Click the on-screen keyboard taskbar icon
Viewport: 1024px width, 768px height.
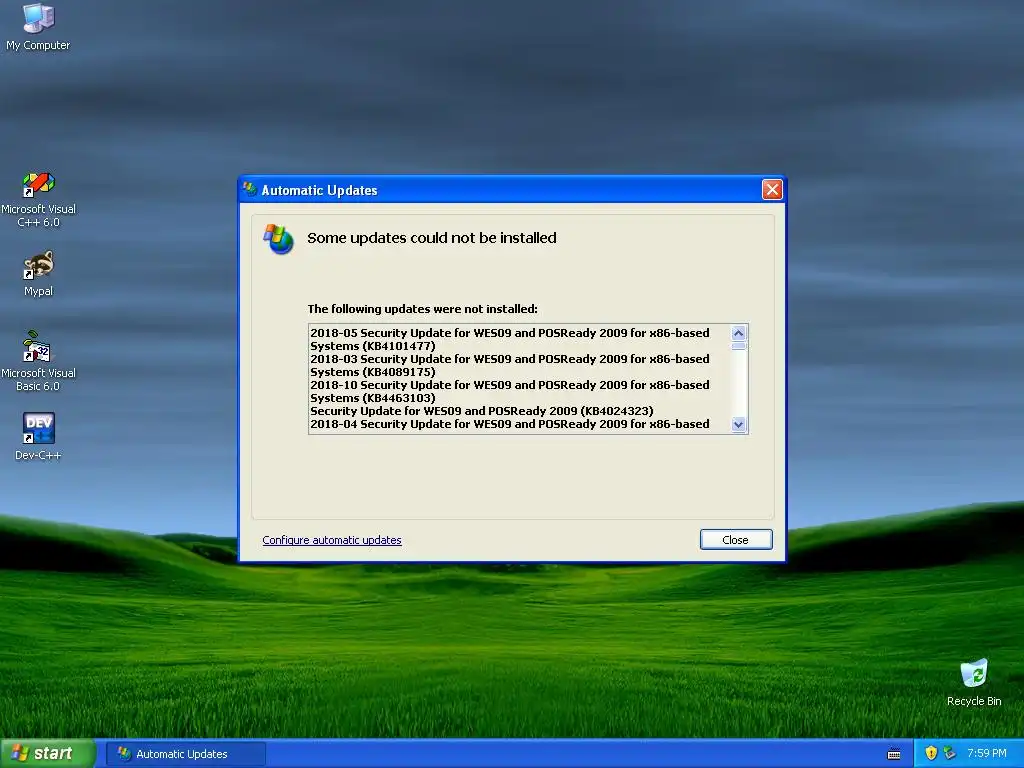click(x=894, y=754)
